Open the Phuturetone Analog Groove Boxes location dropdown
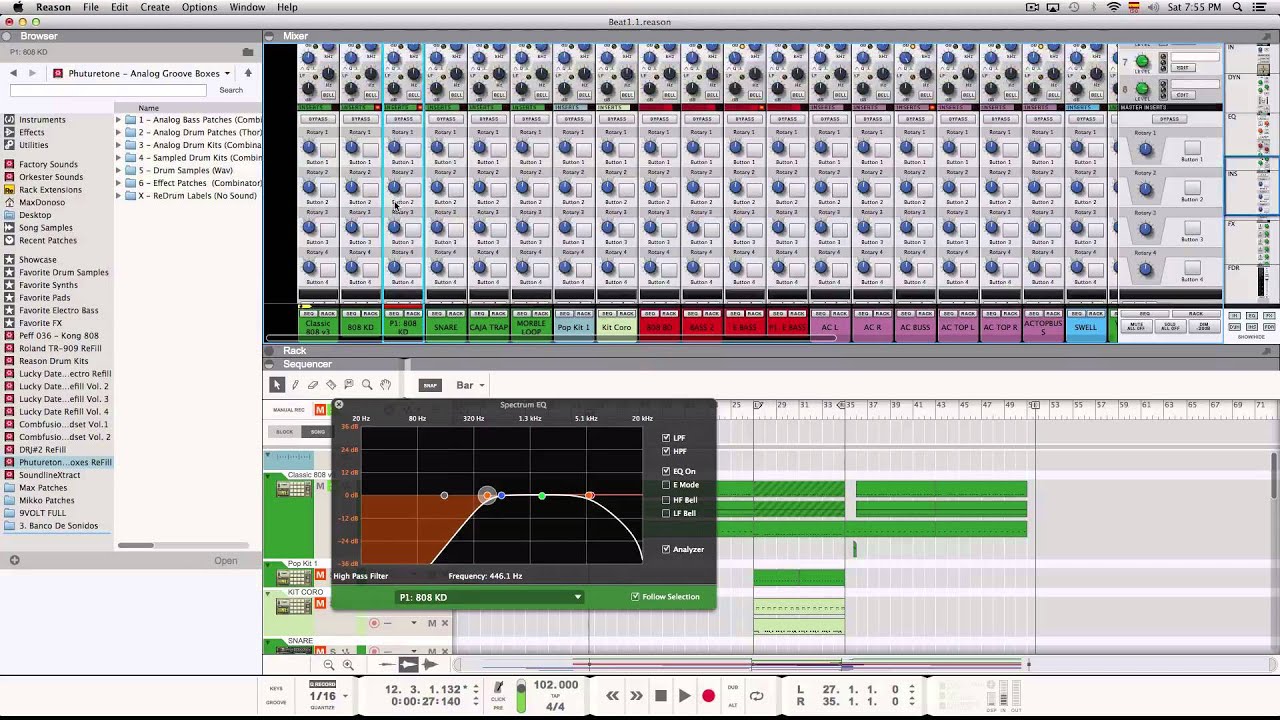Image resolution: width=1280 pixels, height=720 pixels. 142,73
